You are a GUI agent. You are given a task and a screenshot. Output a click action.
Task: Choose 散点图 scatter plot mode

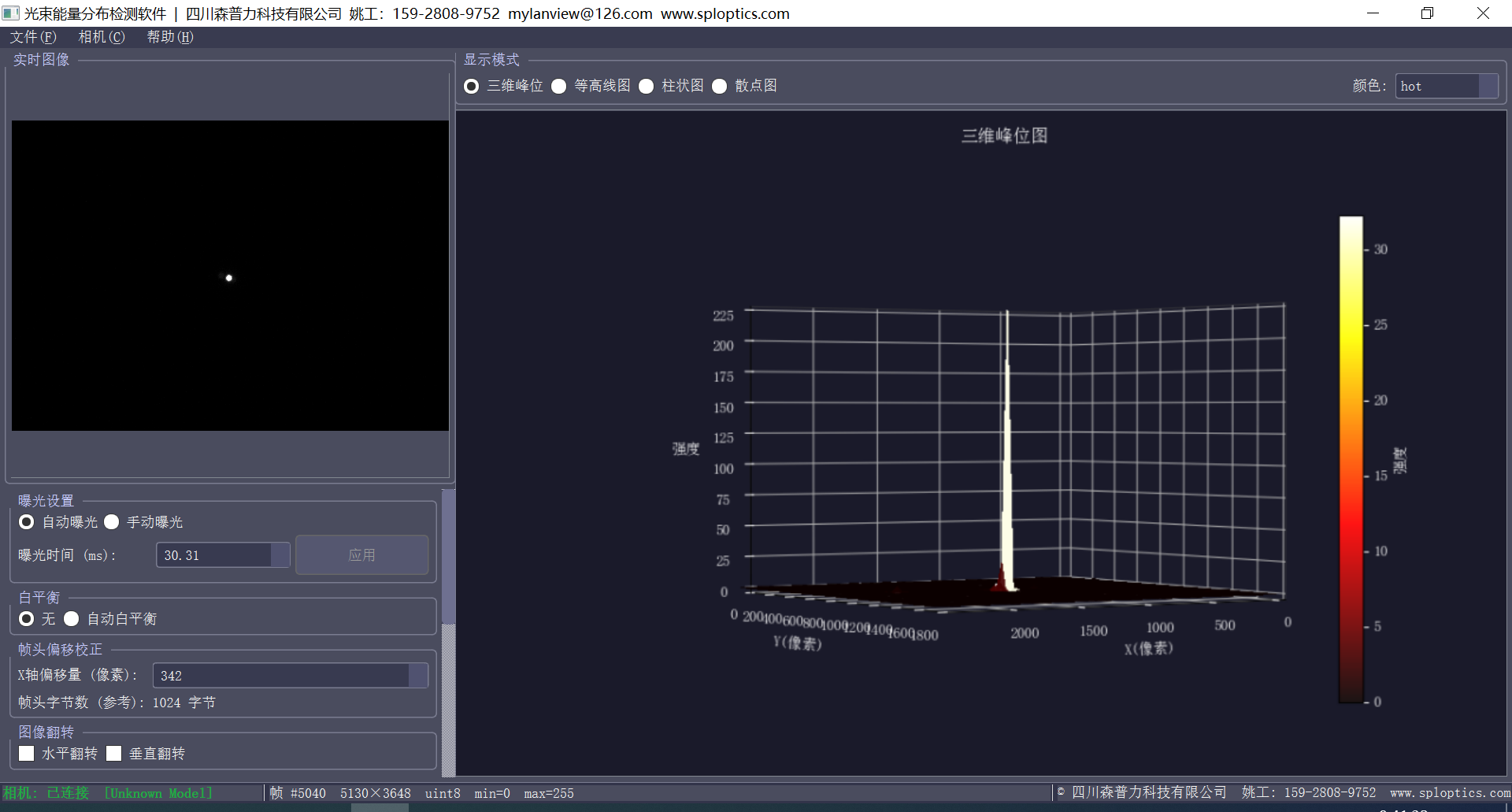click(720, 86)
